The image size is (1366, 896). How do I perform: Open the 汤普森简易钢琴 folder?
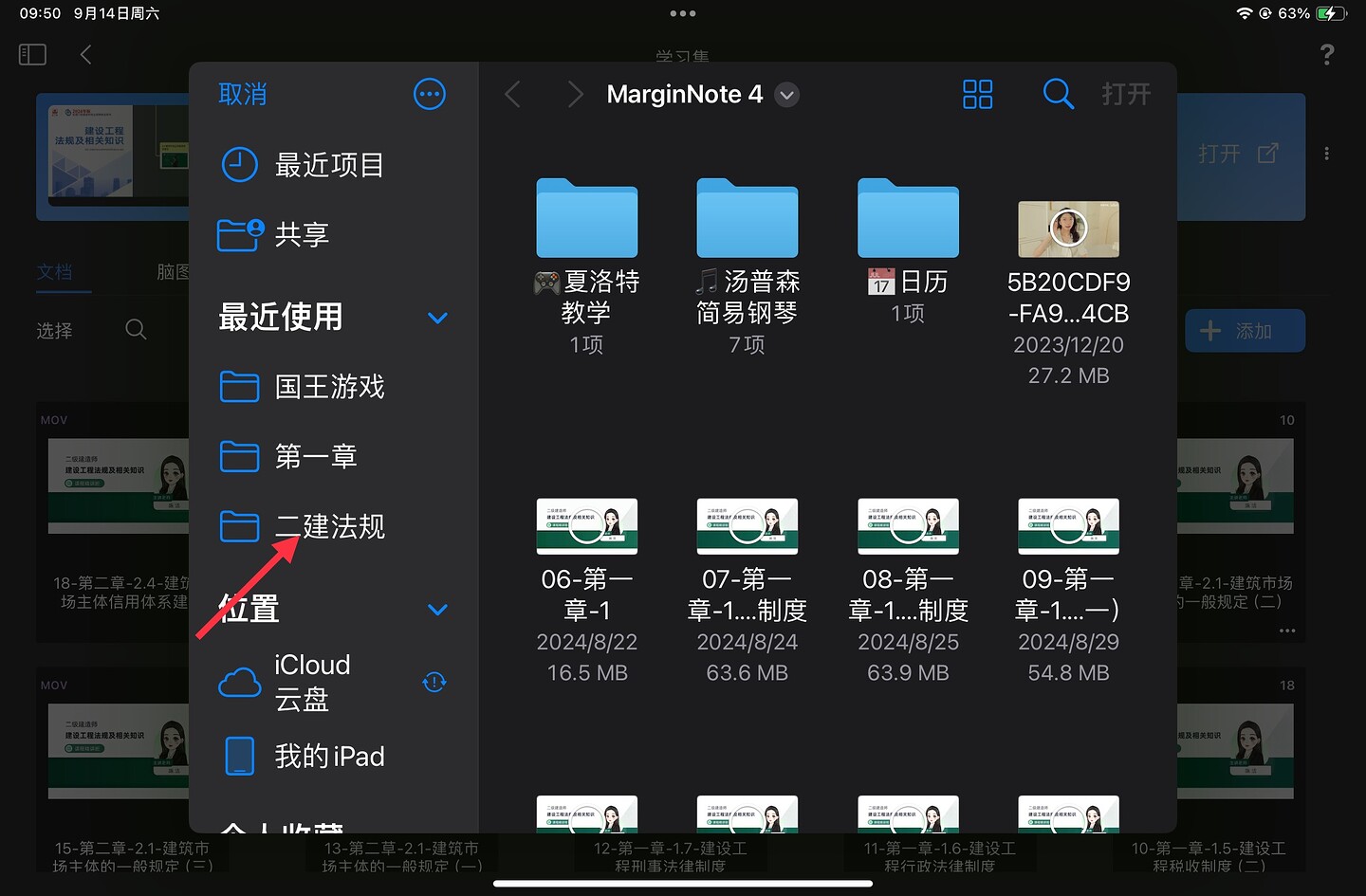coord(748,266)
